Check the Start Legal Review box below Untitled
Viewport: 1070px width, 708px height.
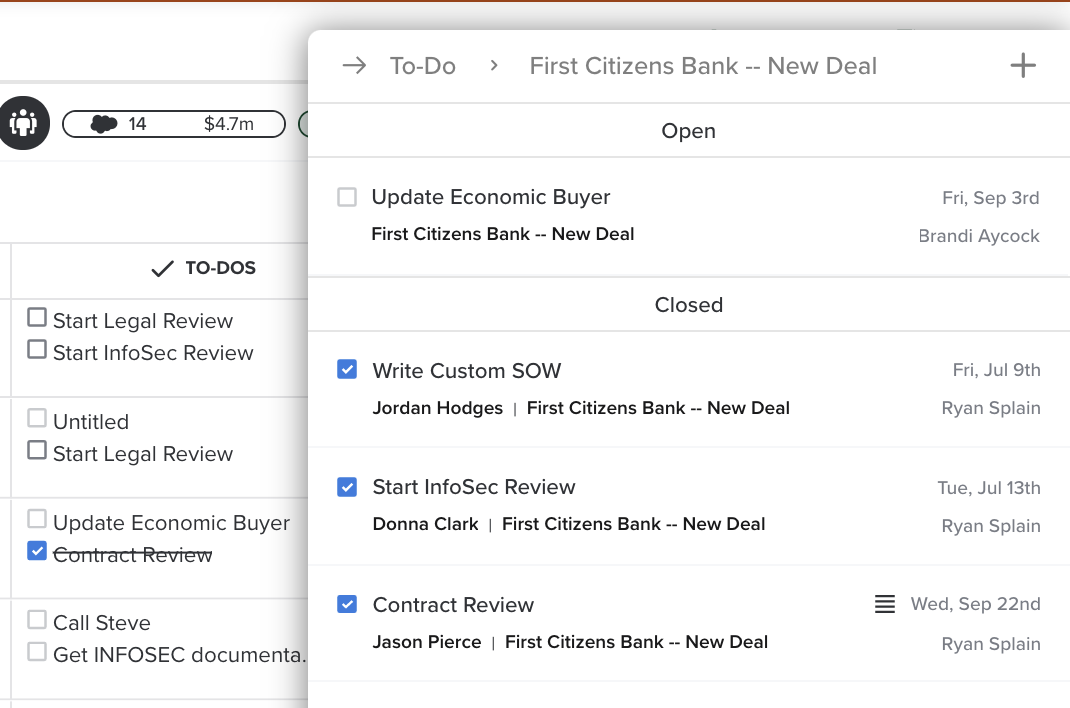[37, 450]
